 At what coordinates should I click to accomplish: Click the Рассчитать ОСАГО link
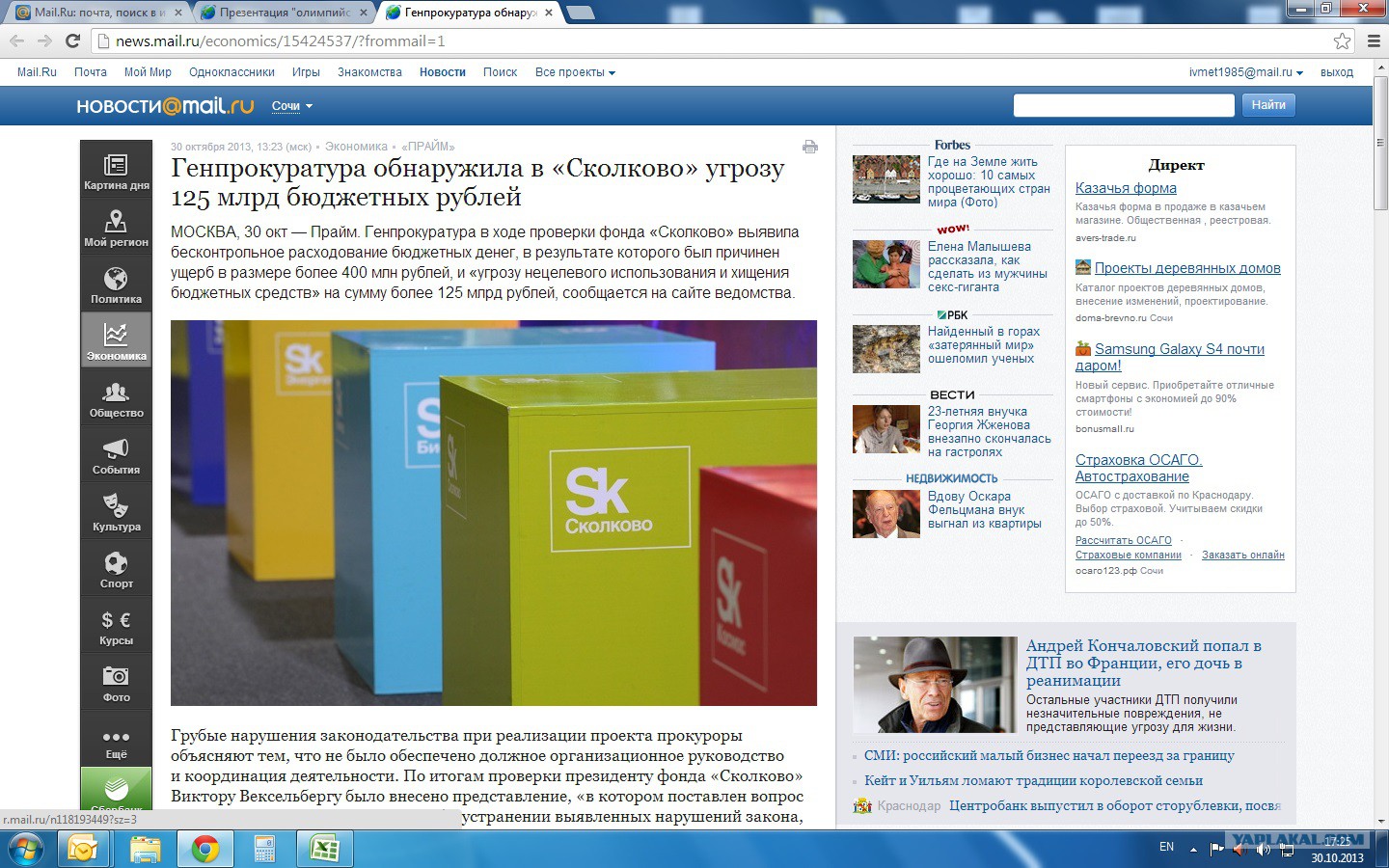1124,540
